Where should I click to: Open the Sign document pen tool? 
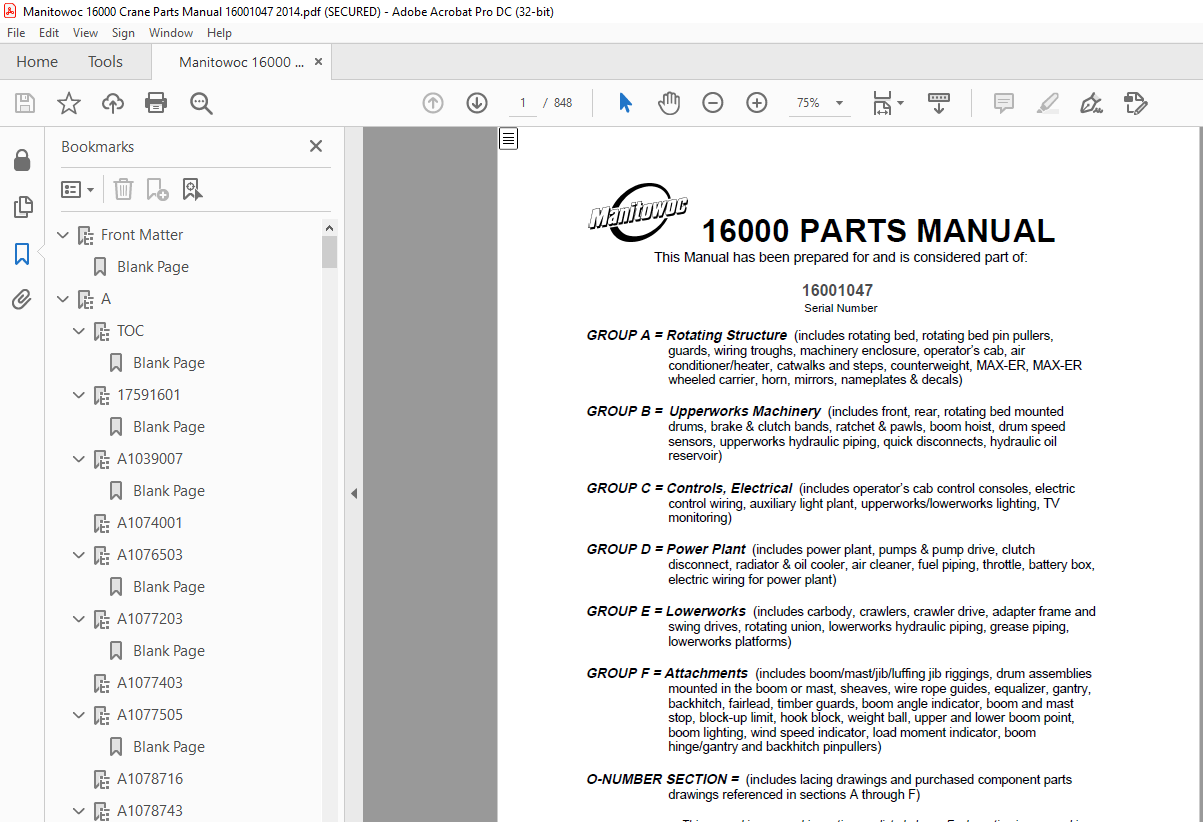click(1091, 103)
